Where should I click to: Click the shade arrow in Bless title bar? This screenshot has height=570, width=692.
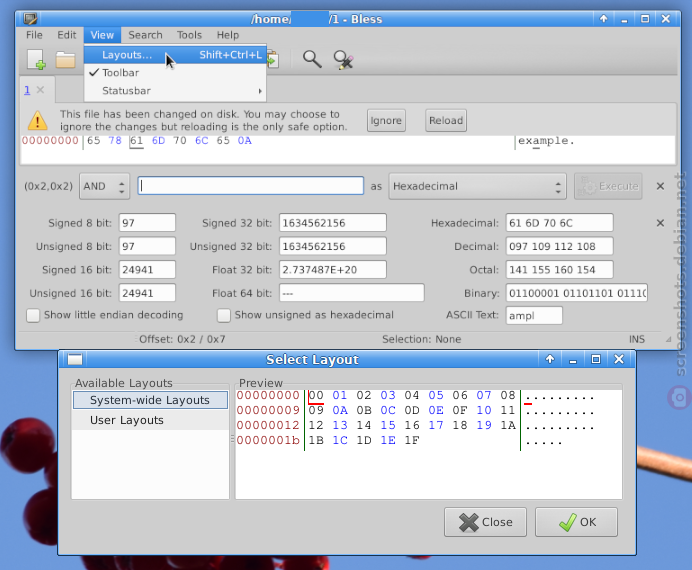coord(603,19)
